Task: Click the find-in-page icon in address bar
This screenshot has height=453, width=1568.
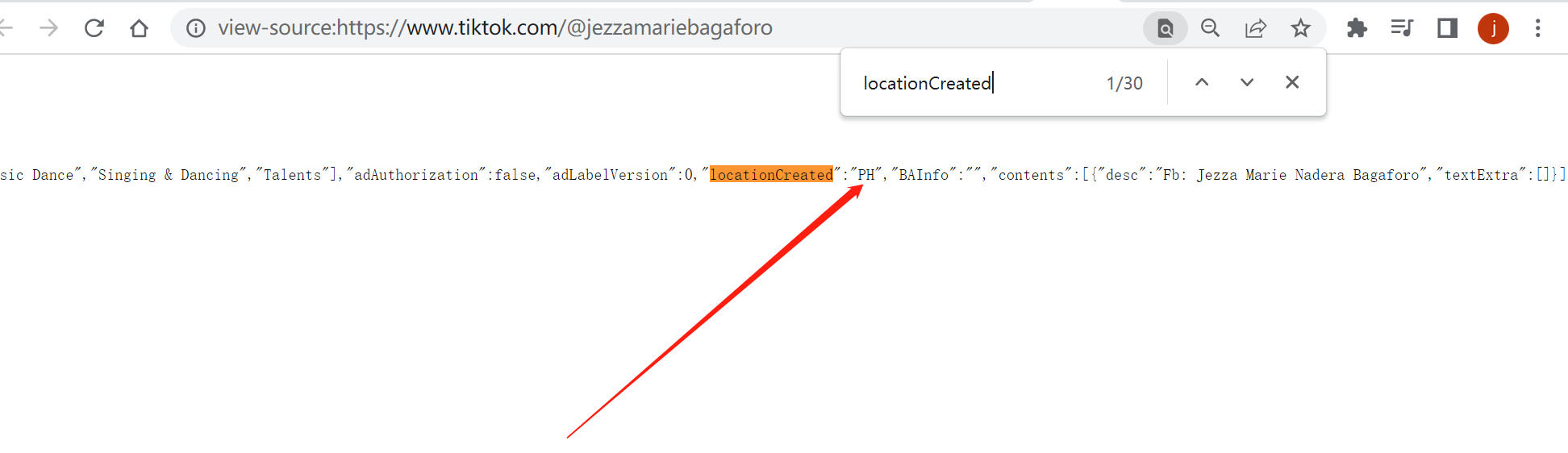Action: pos(1165,28)
